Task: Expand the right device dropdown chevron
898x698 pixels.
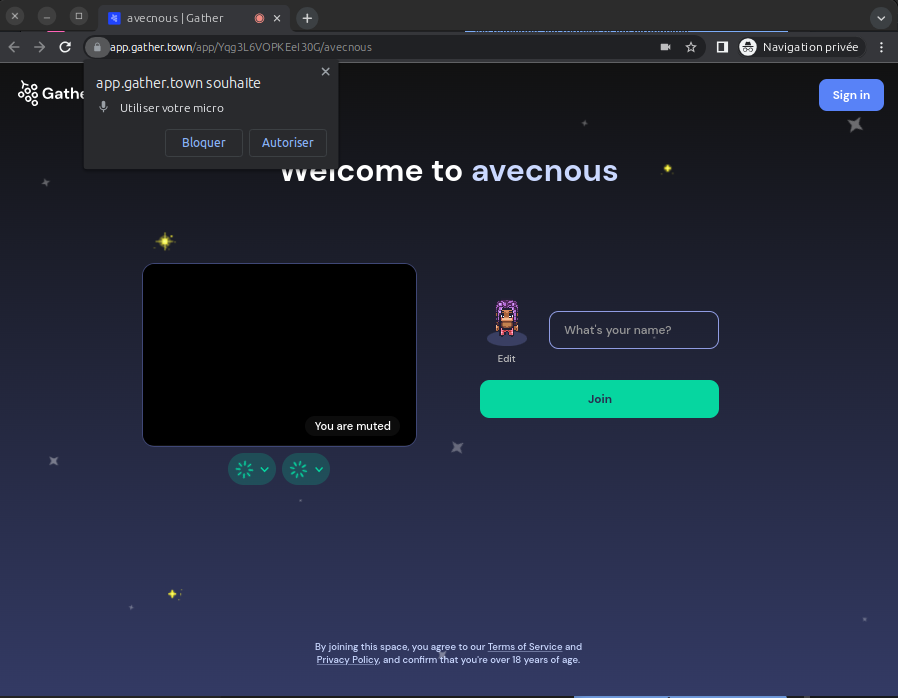Action: click(x=319, y=469)
